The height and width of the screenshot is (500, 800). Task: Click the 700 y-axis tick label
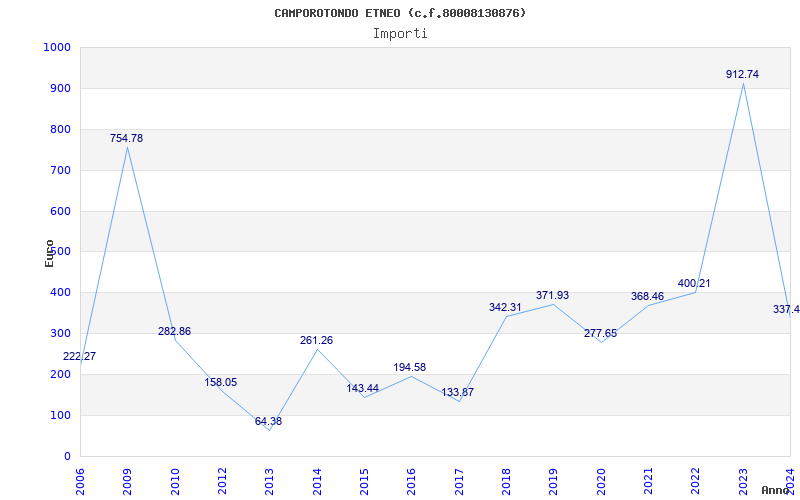(60, 170)
